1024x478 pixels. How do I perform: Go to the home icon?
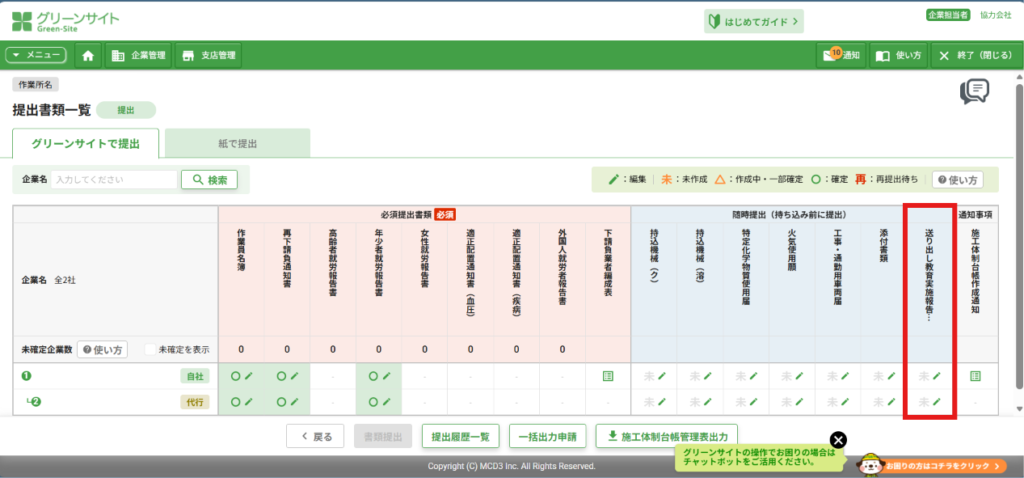tap(88, 56)
